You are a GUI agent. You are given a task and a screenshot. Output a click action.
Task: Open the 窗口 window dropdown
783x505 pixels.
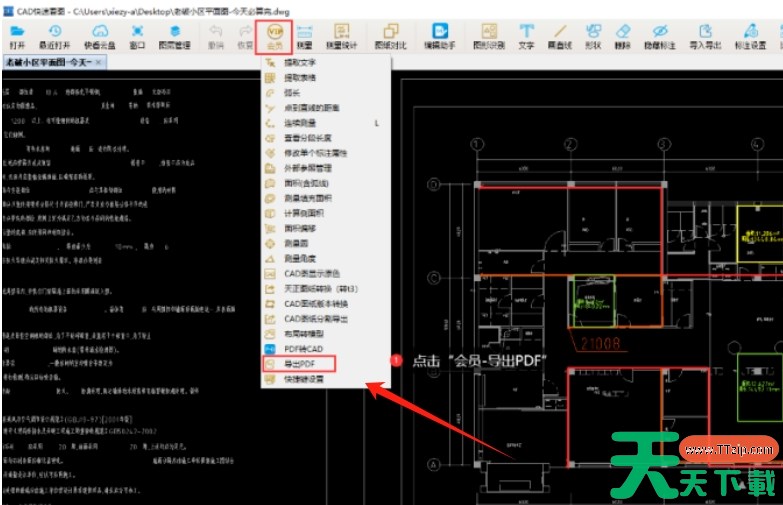136,37
